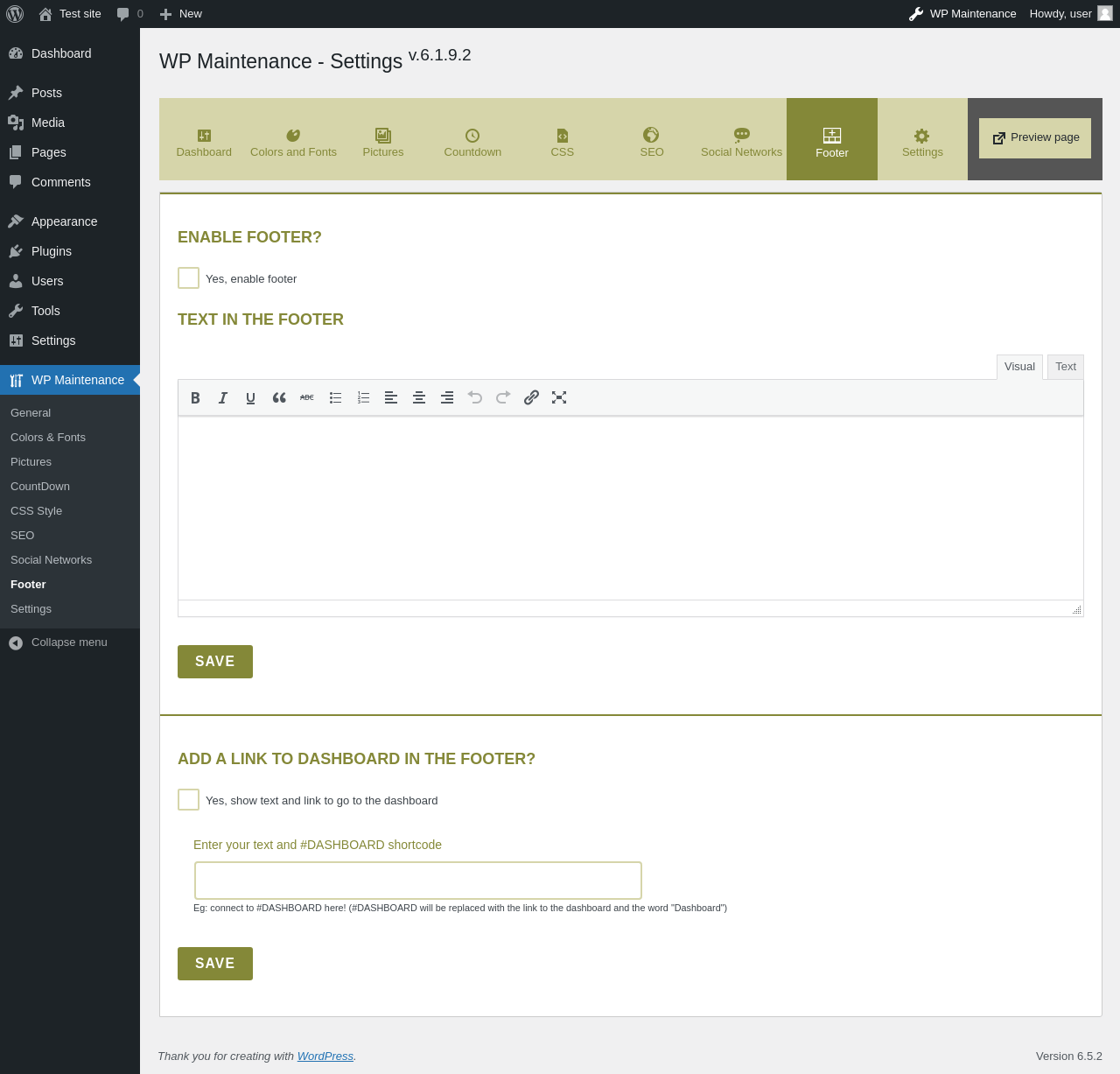Insert a numbered list
The image size is (1120, 1074).
[x=363, y=397]
